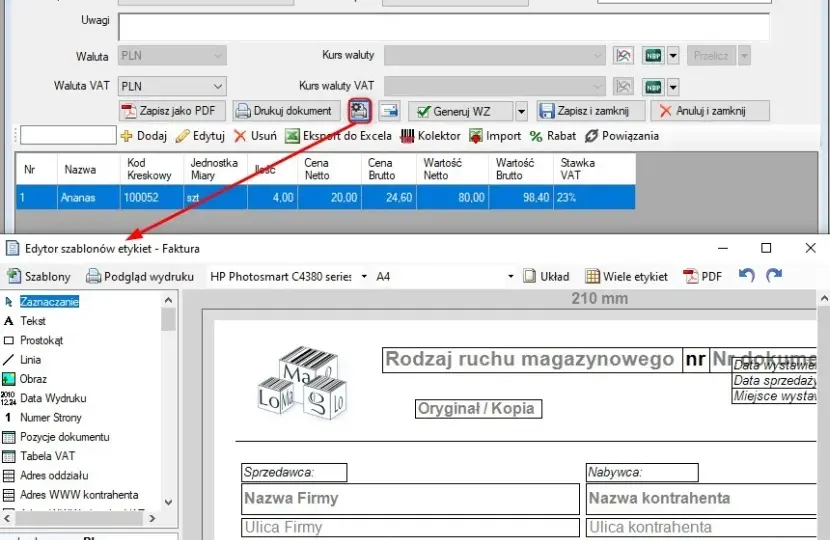
Task: Click the icon button left of Generuj WZ
Action: pyautogui.click(x=390, y=111)
